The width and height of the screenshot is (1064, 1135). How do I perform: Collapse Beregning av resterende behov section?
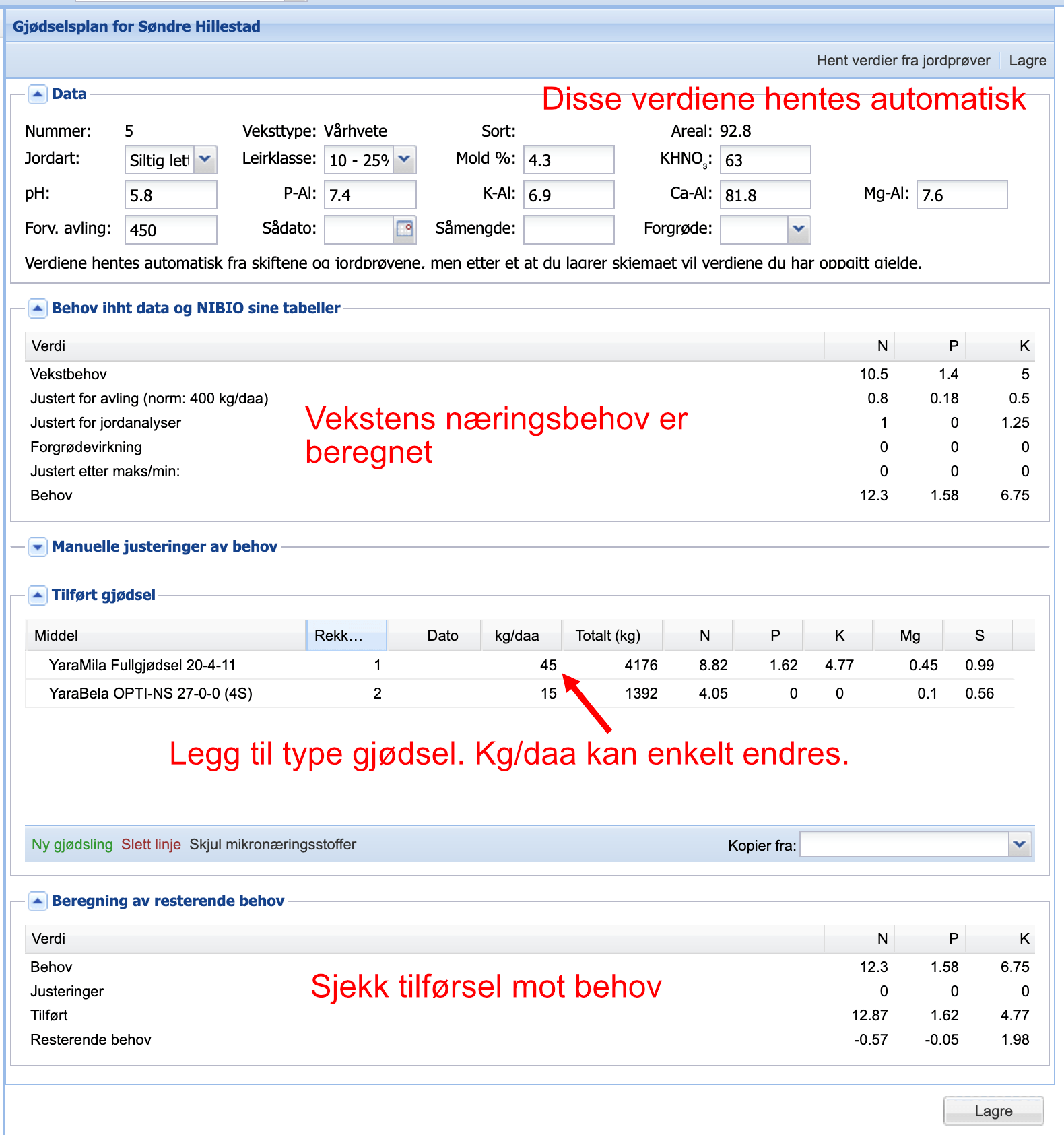[x=38, y=901]
